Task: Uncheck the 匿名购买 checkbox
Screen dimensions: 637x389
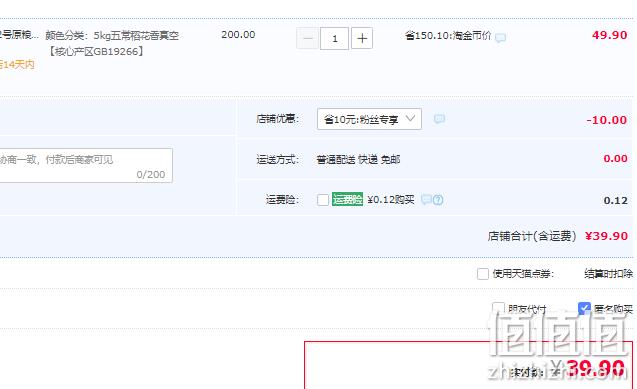Action: click(x=584, y=308)
